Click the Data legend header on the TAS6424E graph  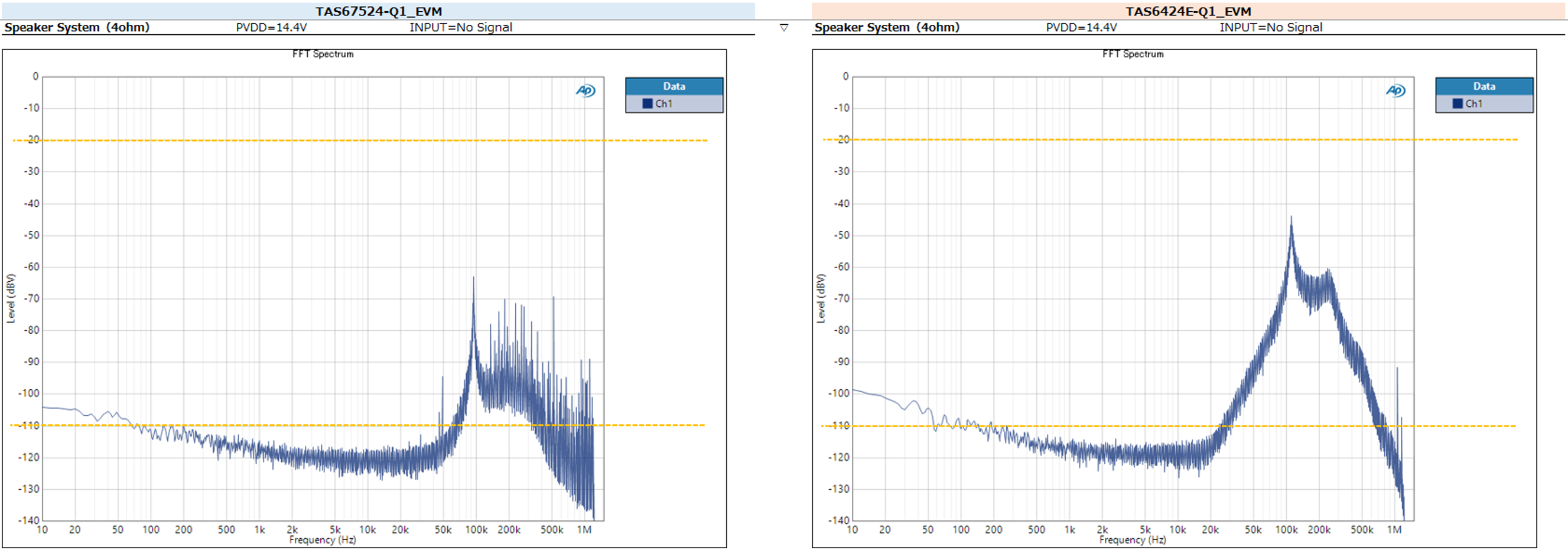[x=1485, y=86]
